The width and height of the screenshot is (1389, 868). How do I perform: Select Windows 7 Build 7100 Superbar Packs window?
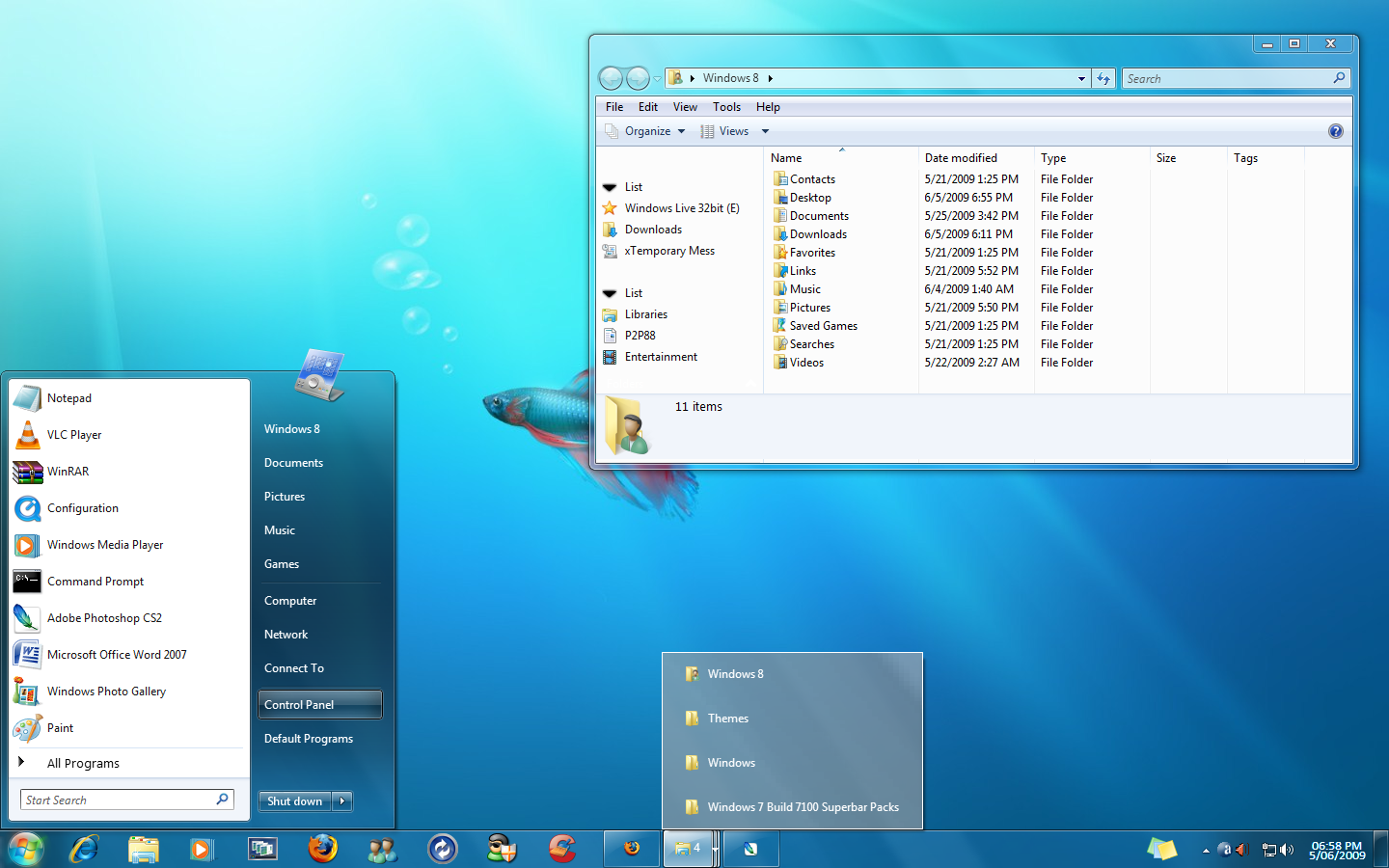[x=792, y=807]
